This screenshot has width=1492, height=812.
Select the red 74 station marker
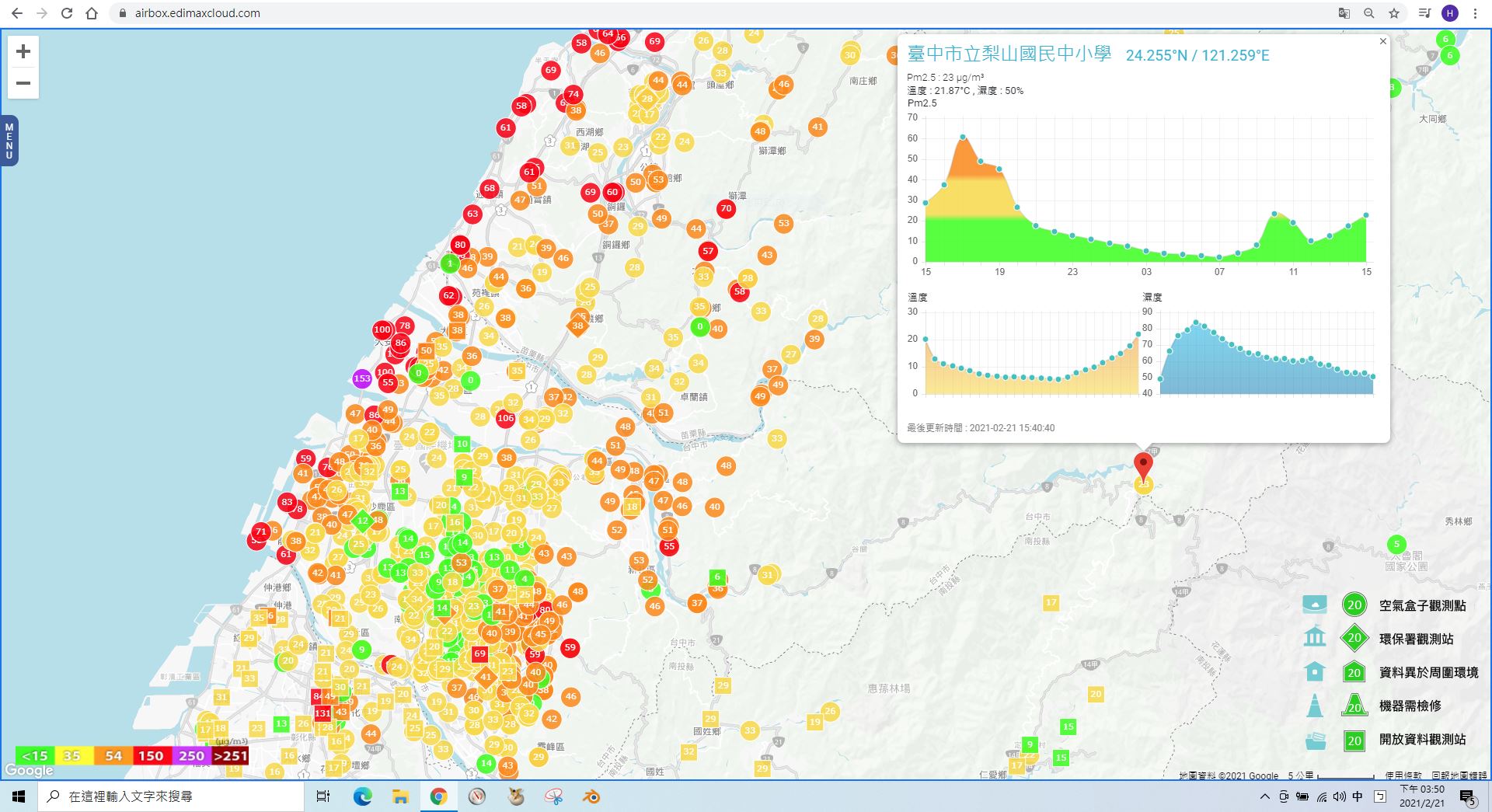pos(573,94)
